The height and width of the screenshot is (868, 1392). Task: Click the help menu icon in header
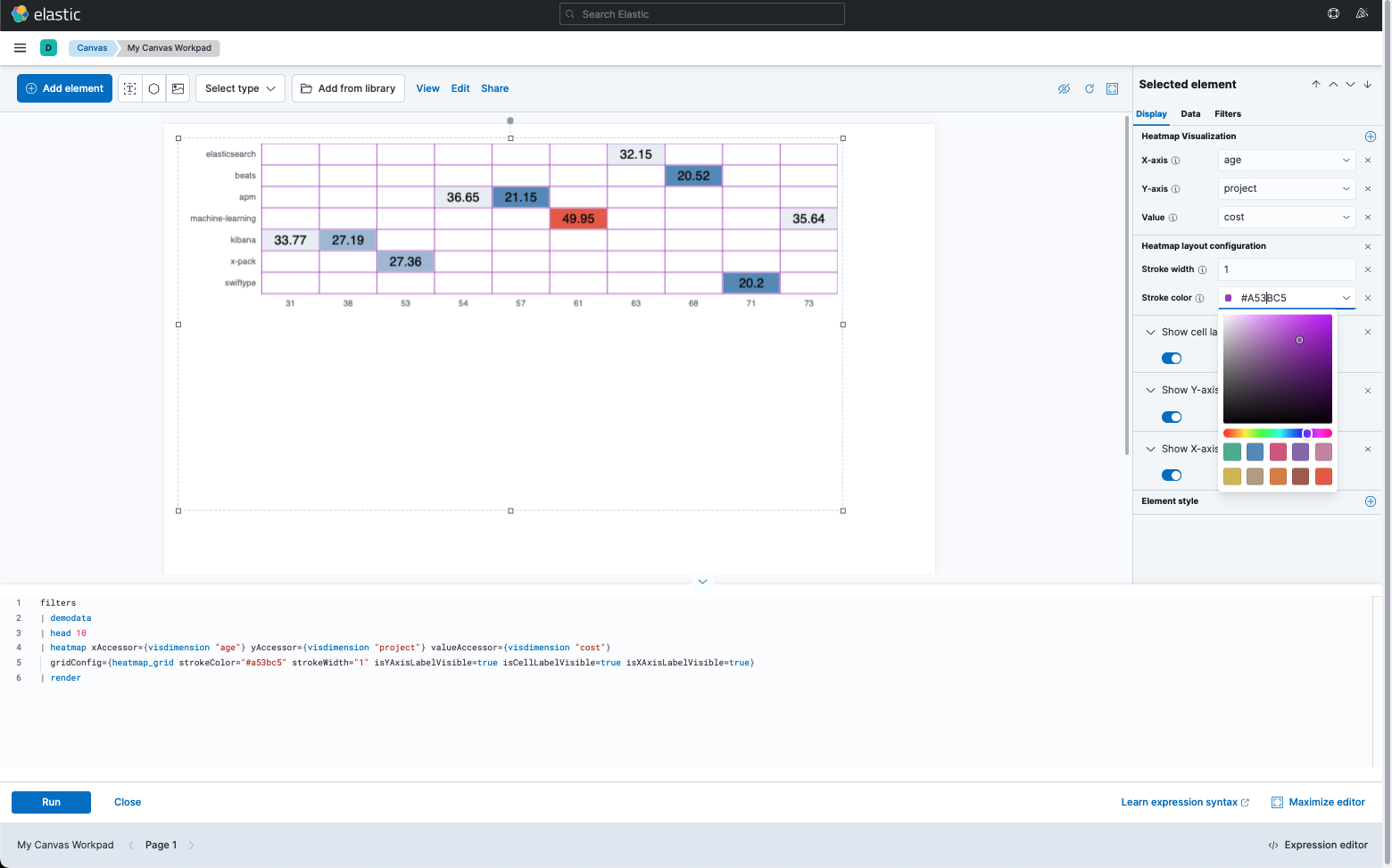click(1333, 13)
